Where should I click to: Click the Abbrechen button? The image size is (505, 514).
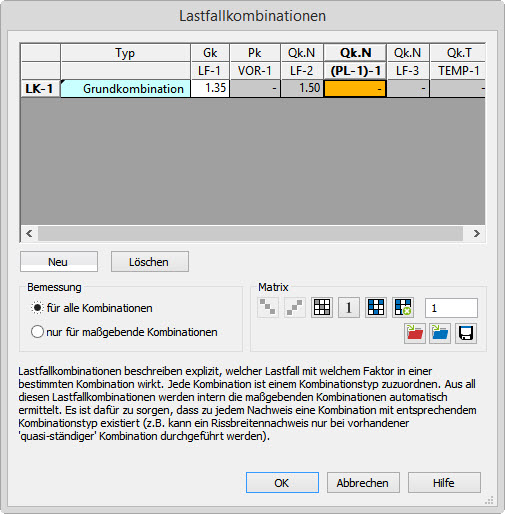pyautogui.click(x=363, y=482)
